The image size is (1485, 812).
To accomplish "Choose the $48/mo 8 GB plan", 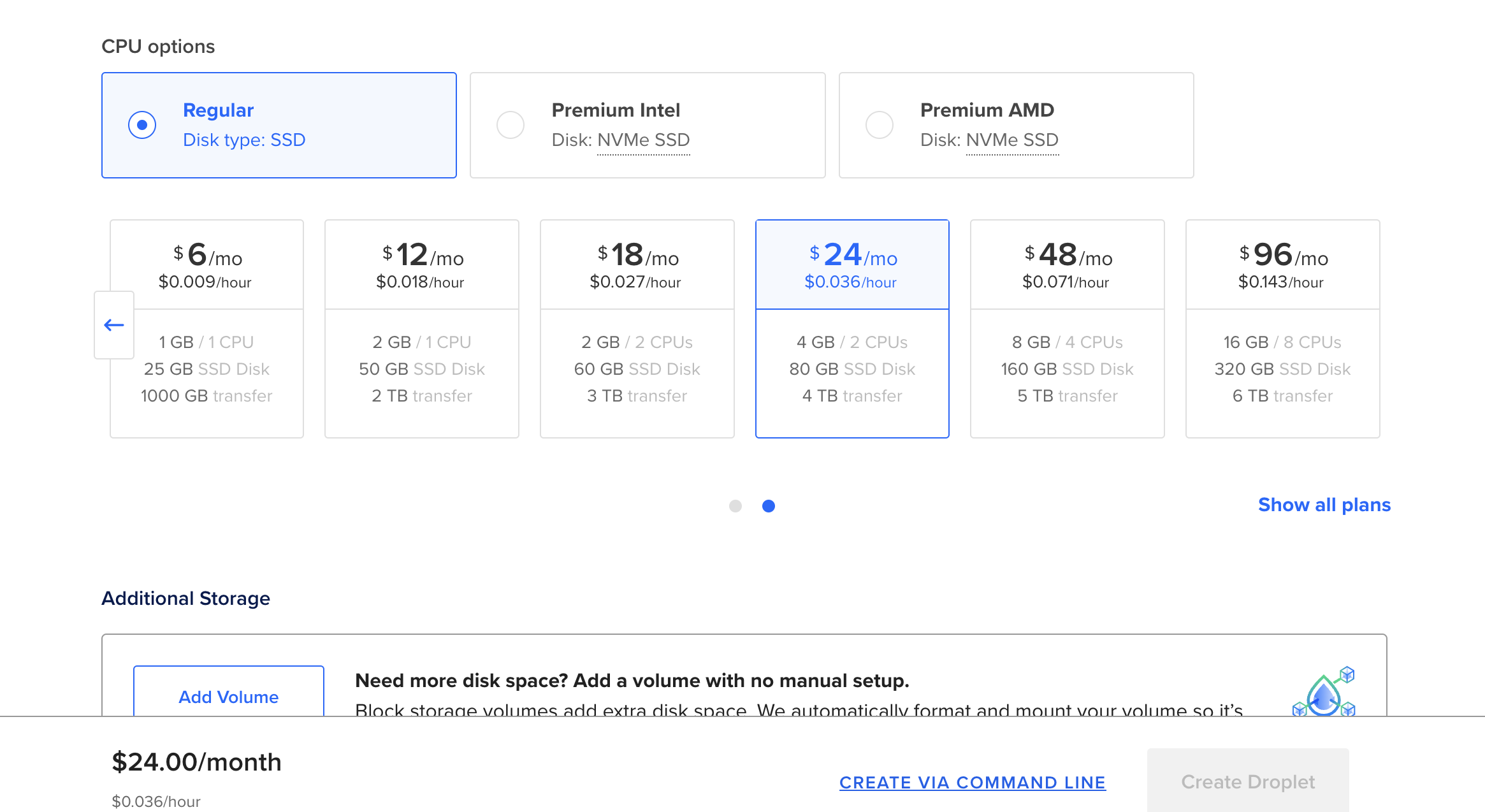I will 1068,329.
